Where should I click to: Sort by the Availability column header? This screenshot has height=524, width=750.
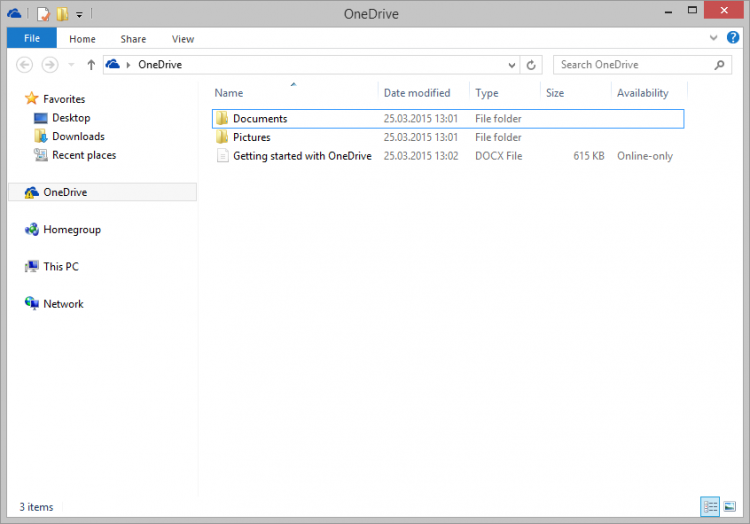(642, 93)
